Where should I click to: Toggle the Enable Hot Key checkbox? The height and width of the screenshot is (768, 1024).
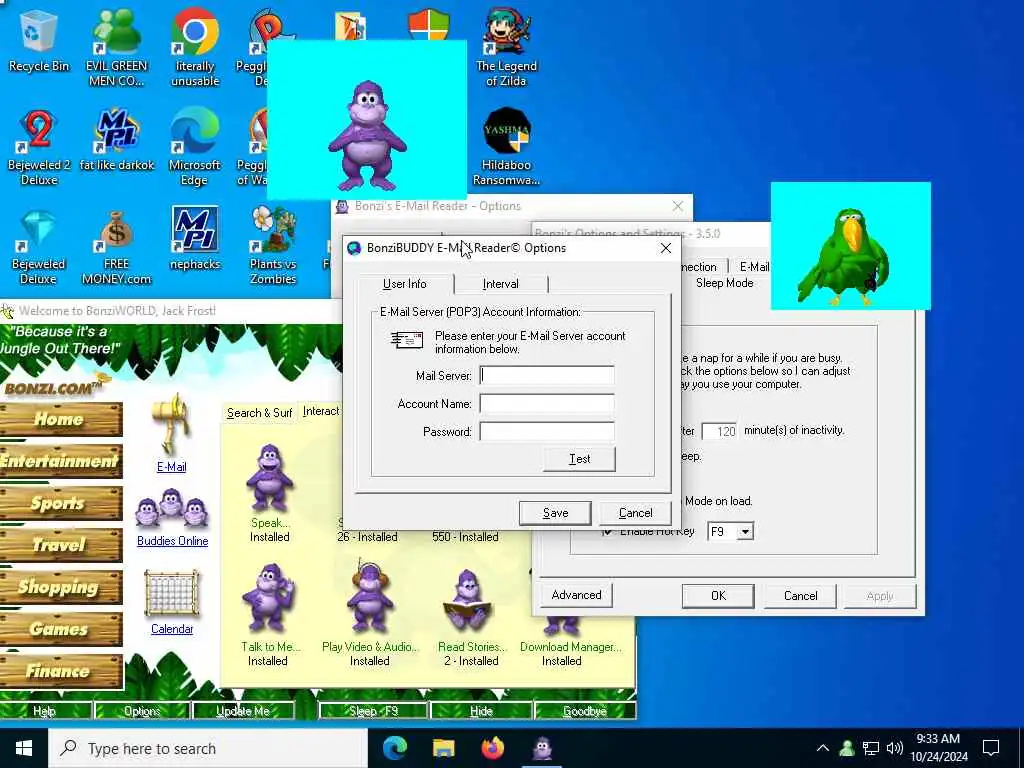click(608, 532)
